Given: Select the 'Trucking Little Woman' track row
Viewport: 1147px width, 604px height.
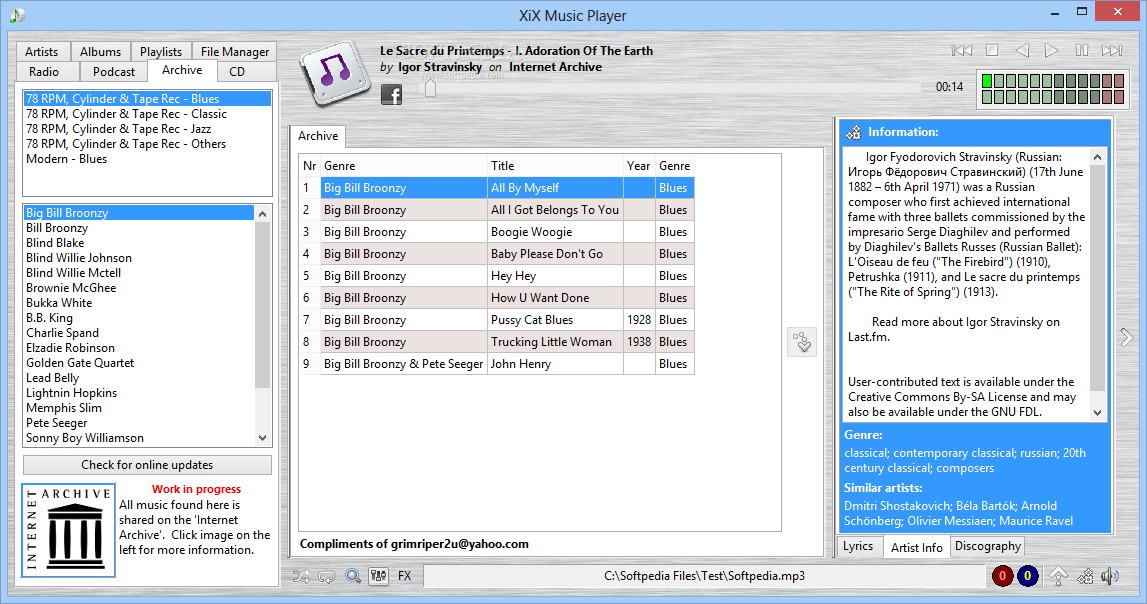Looking at the screenshot, I should 497,341.
